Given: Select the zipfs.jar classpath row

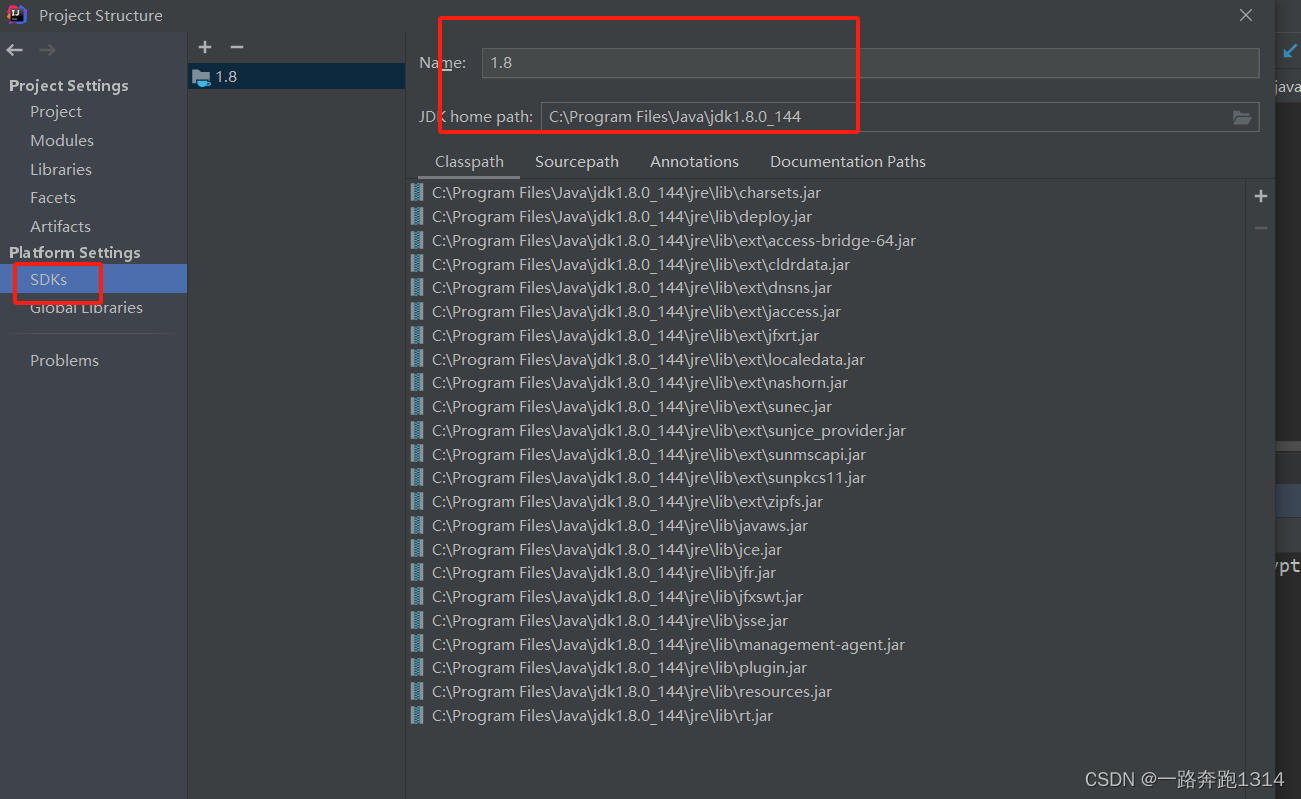Looking at the screenshot, I should (x=825, y=501).
